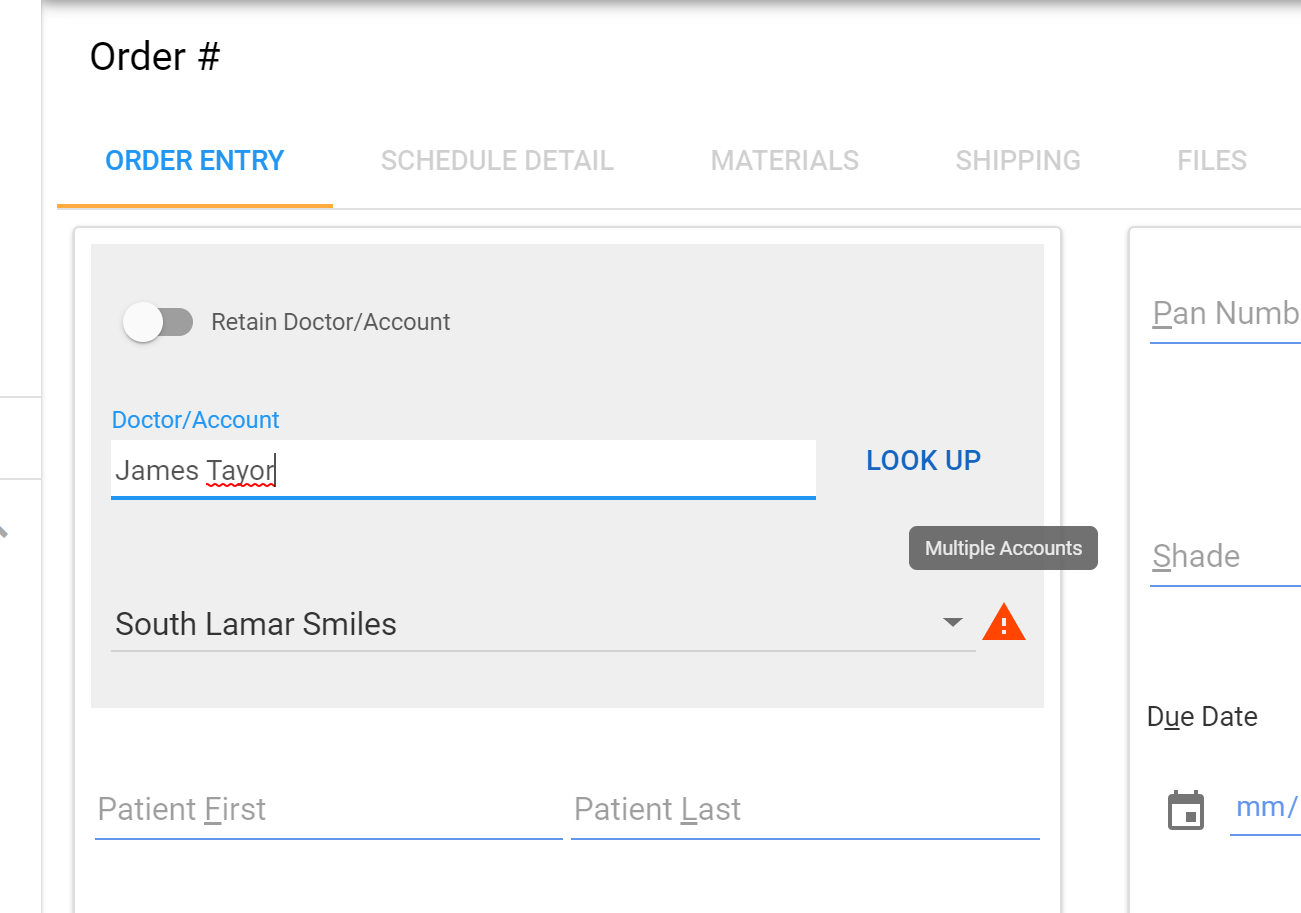Click the South Lamar Smiles selected account text

pyautogui.click(x=256, y=624)
